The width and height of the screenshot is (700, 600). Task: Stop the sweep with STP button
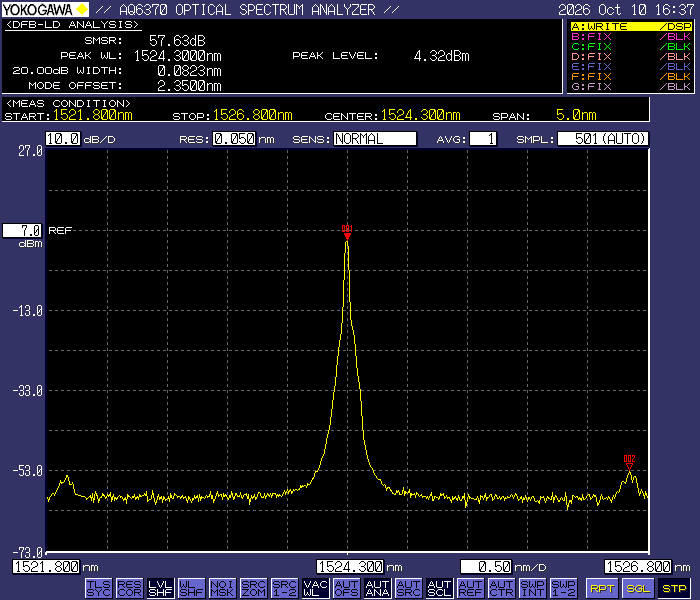pos(674,588)
